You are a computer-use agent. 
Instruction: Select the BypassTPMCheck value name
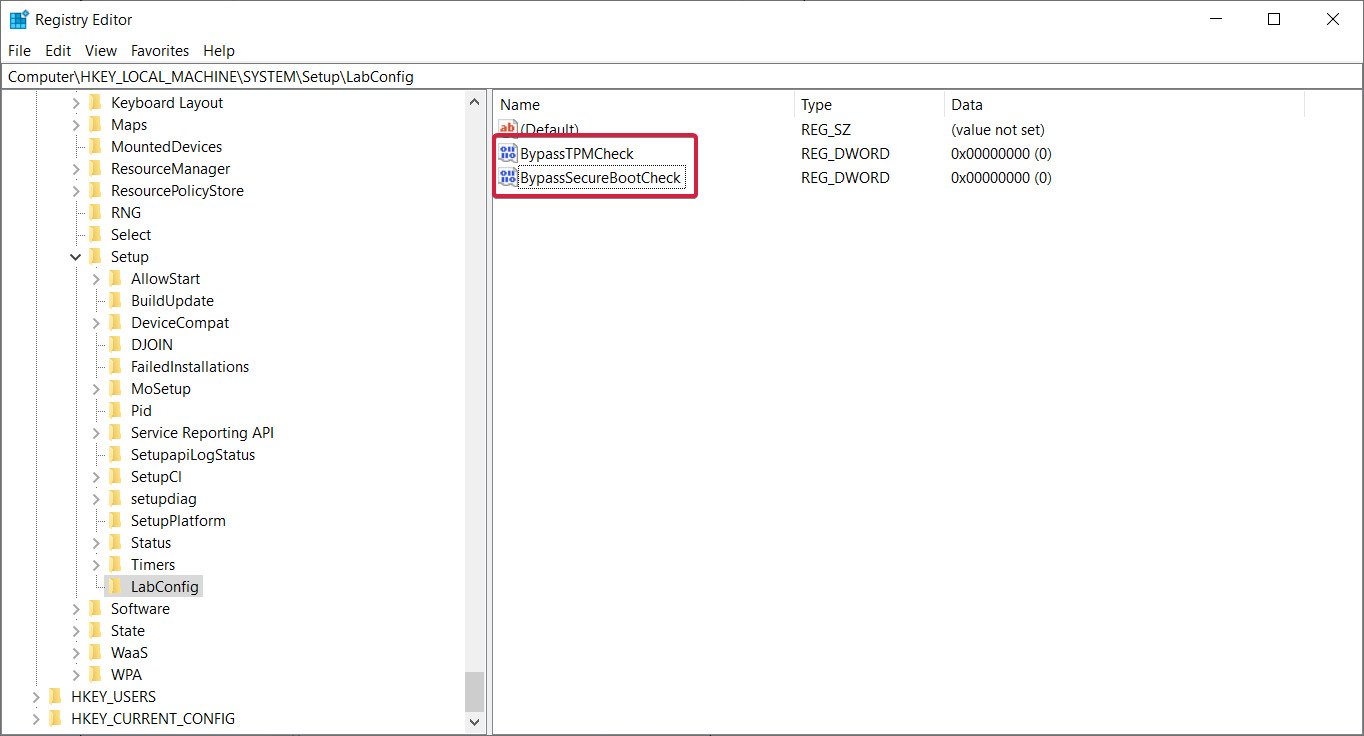pos(577,154)
